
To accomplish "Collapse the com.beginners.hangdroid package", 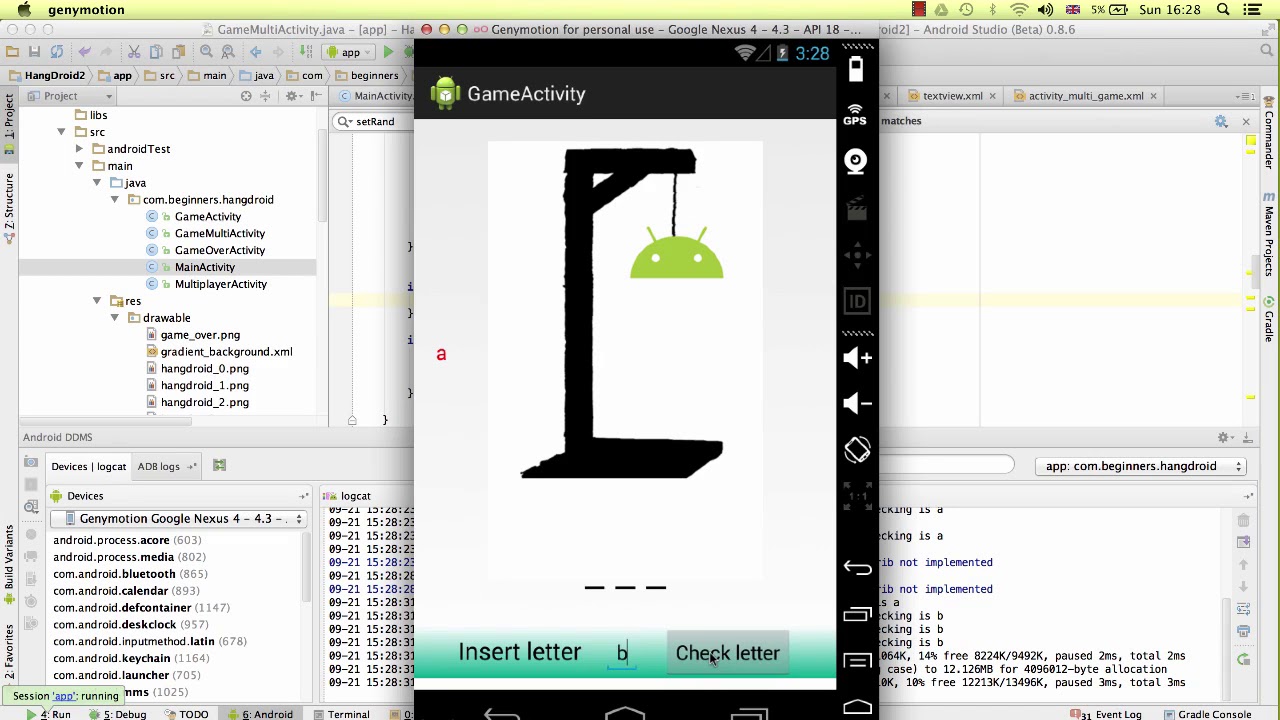I will coord(115,200).
